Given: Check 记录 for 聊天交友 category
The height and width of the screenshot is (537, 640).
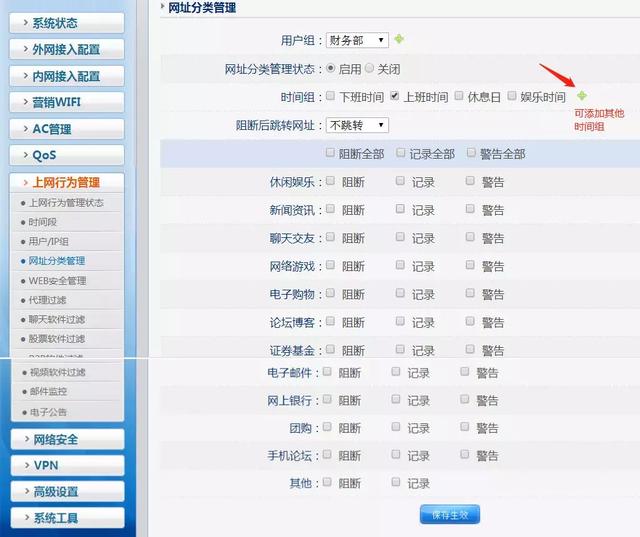Looking at the screenshot, I should tap(401, 238).
